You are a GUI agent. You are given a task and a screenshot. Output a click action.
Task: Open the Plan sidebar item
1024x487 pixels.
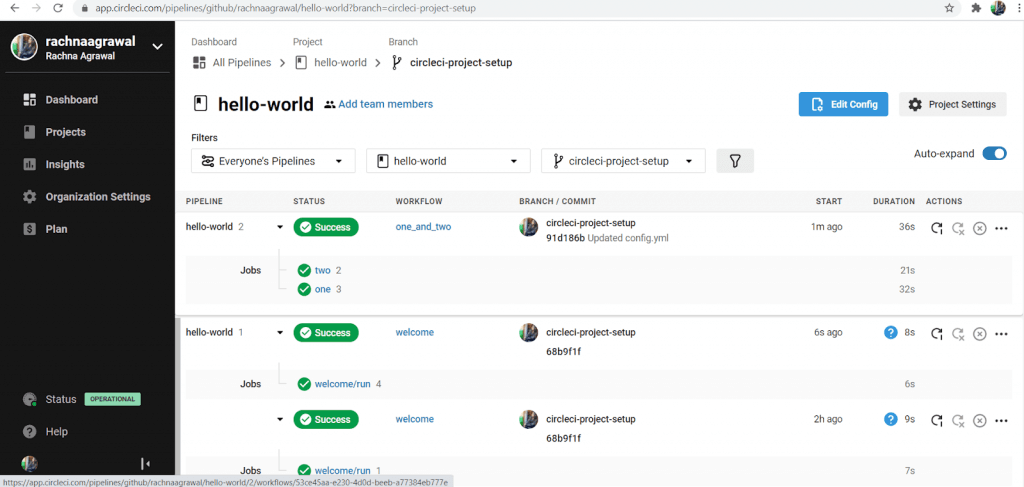(45, 229)
